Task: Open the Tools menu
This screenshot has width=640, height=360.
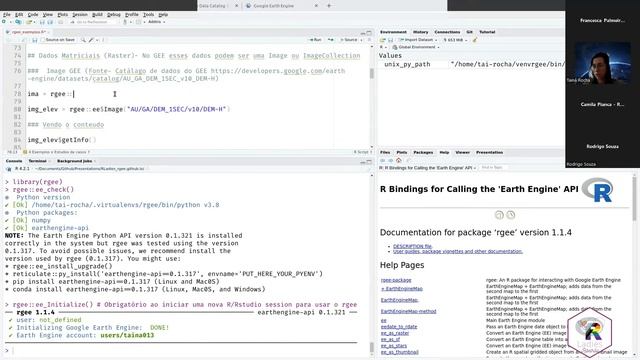Action: pos(149,15)
